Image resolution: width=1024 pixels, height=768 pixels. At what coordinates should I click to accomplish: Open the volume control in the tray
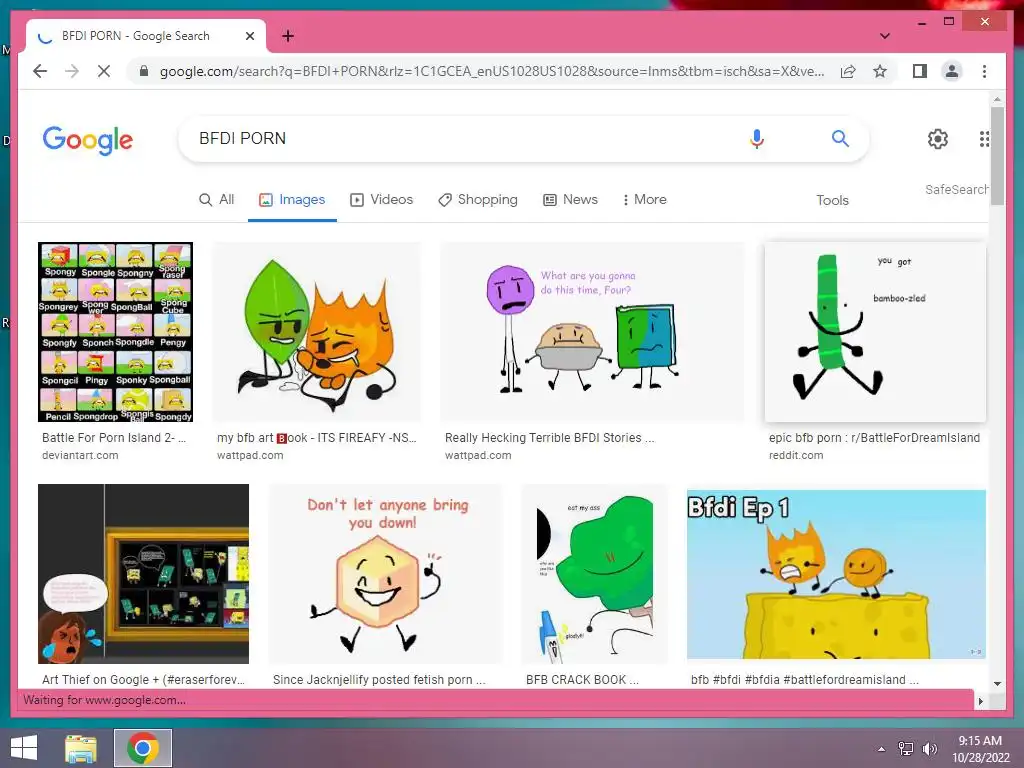click(929, 749)
